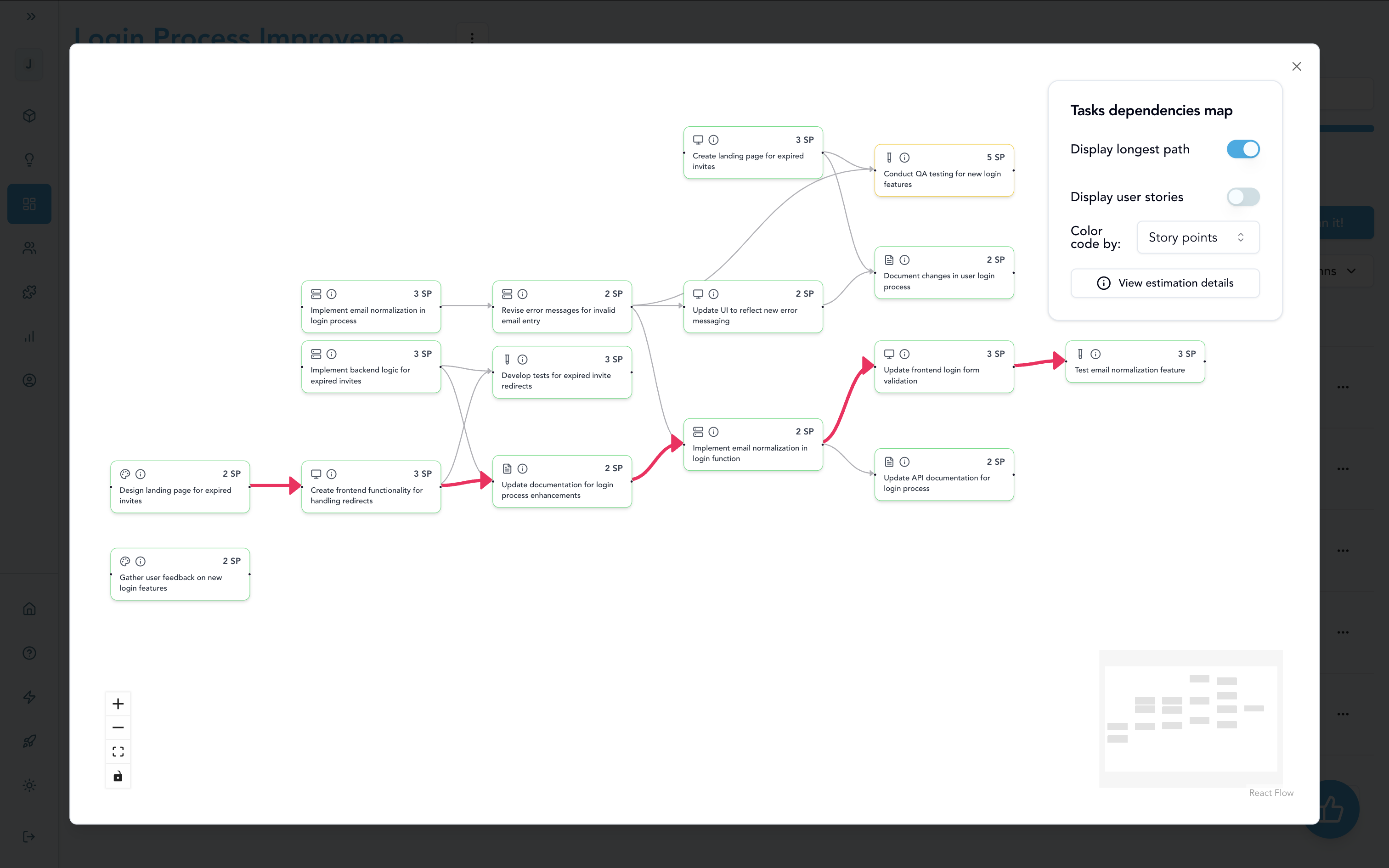Click the info icon on Update API documentation card
This screenshot has height=868, width=1389.
click(904, 462)
